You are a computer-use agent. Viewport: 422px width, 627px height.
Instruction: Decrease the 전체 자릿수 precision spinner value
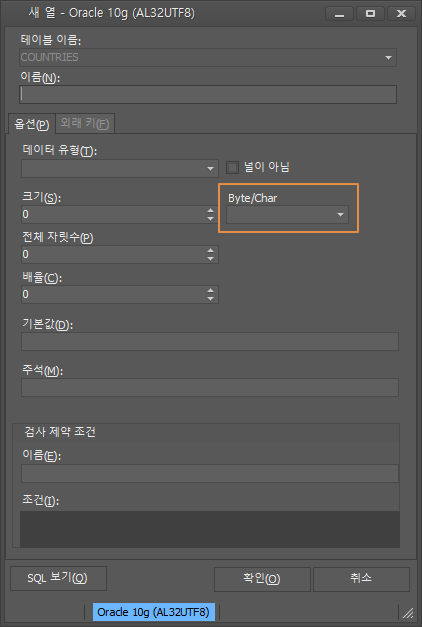pos(210,258)
